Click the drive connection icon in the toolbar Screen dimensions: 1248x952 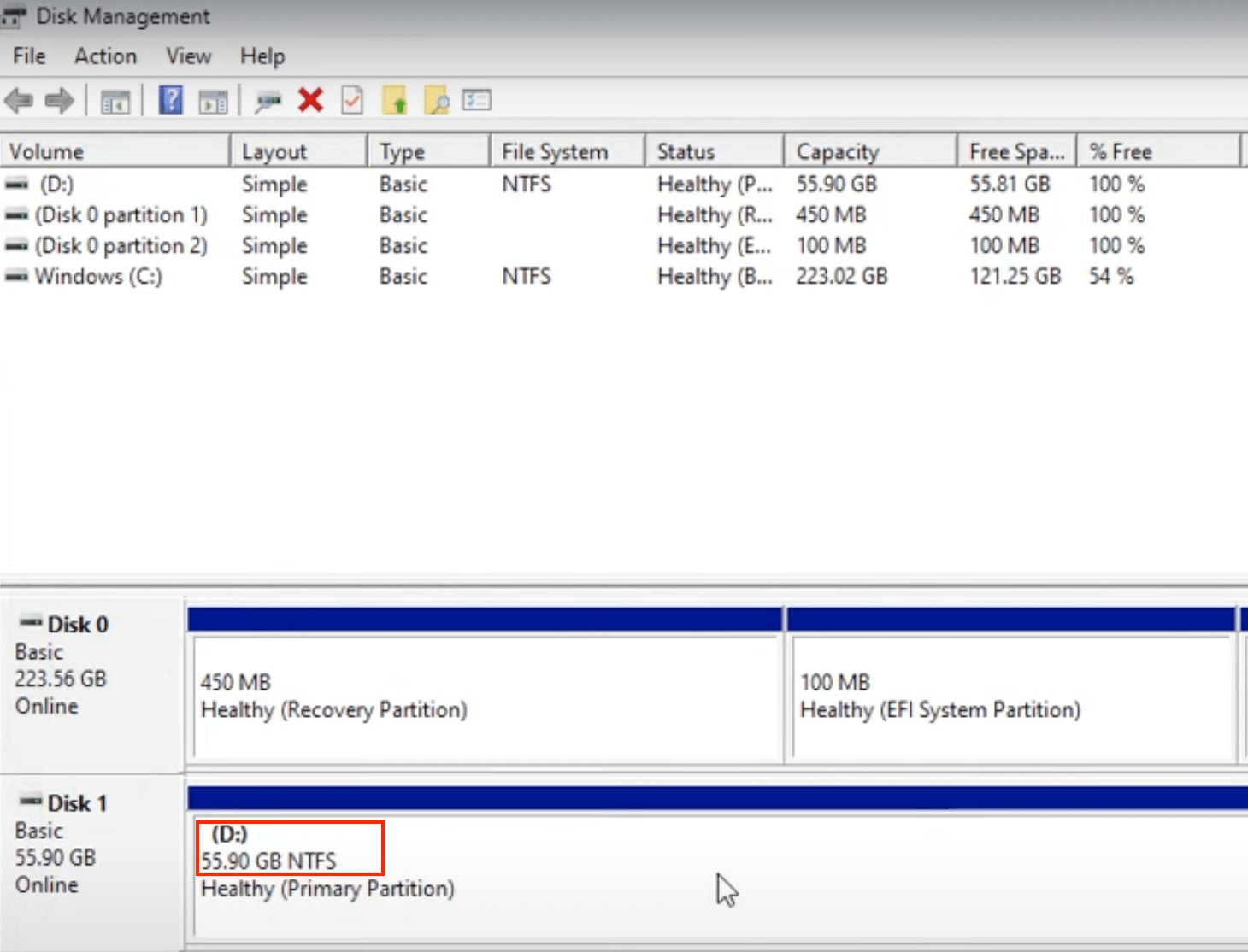[x=268, y=102]
